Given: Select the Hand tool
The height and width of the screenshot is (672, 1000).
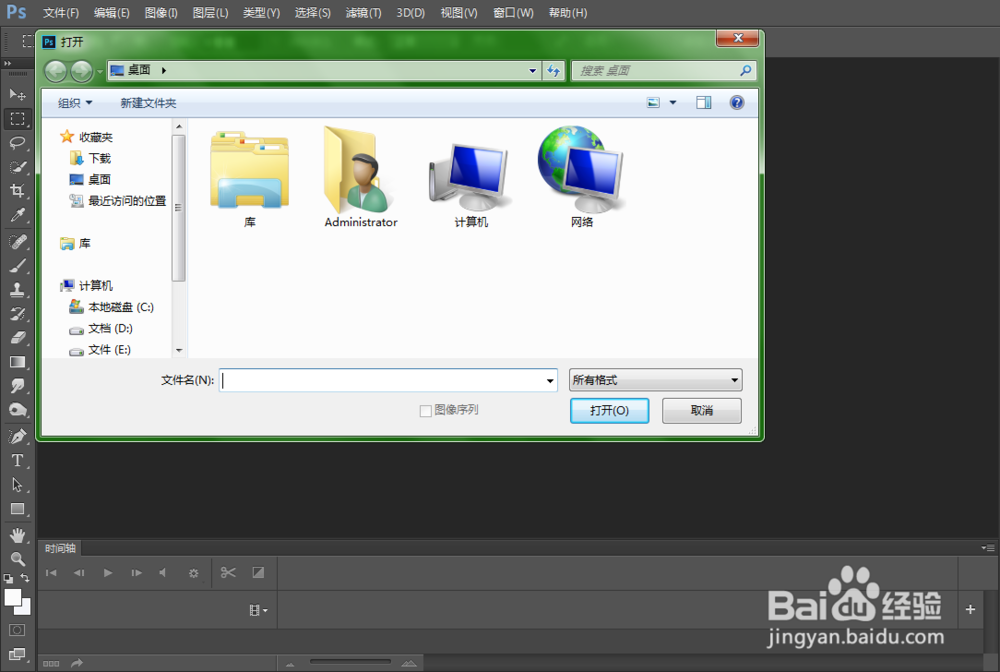Looking at the screenshot, I should [18, 533].
